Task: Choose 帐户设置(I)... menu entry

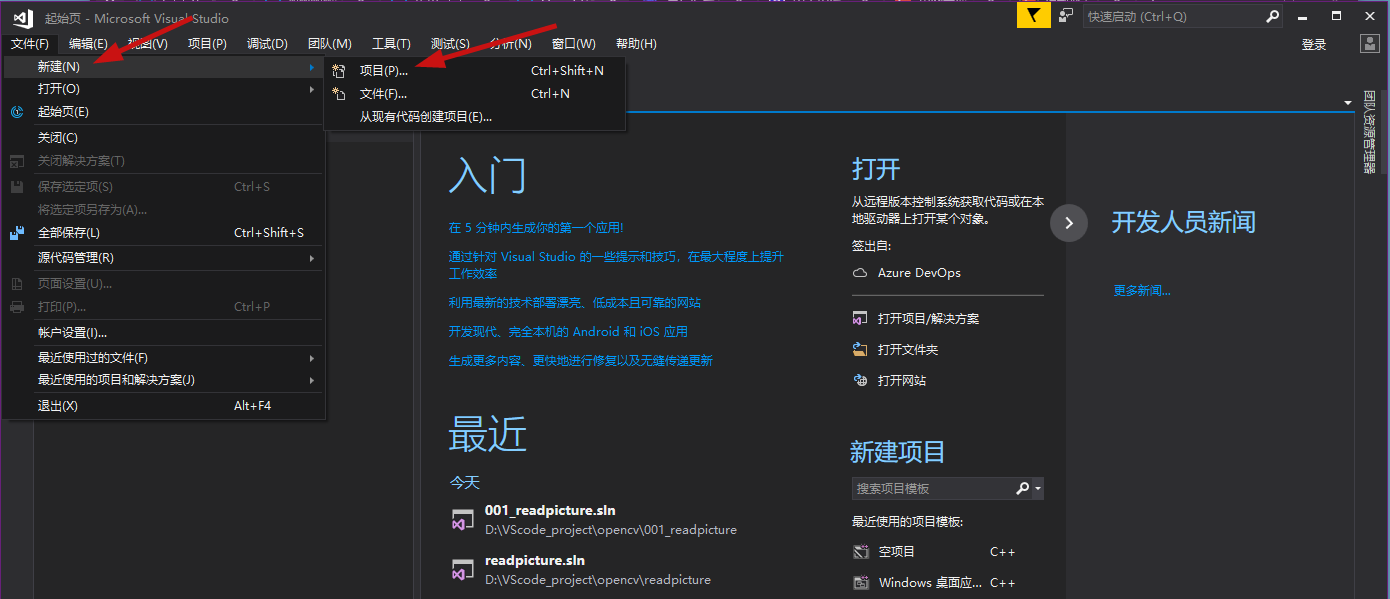Action: pos(164,333)
